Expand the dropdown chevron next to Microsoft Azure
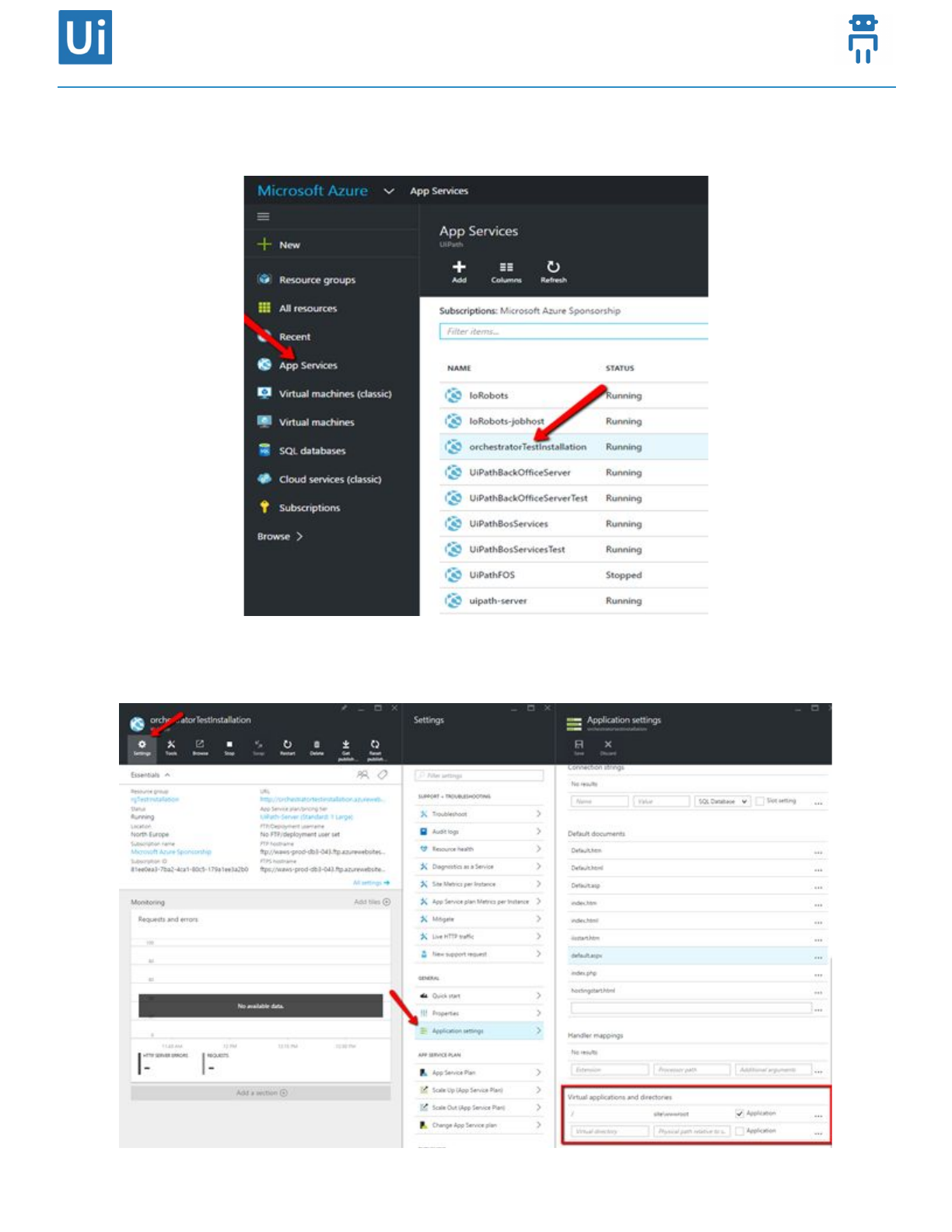The height and width of the screenshot is (1232, 952). click(x=389, y=191)
